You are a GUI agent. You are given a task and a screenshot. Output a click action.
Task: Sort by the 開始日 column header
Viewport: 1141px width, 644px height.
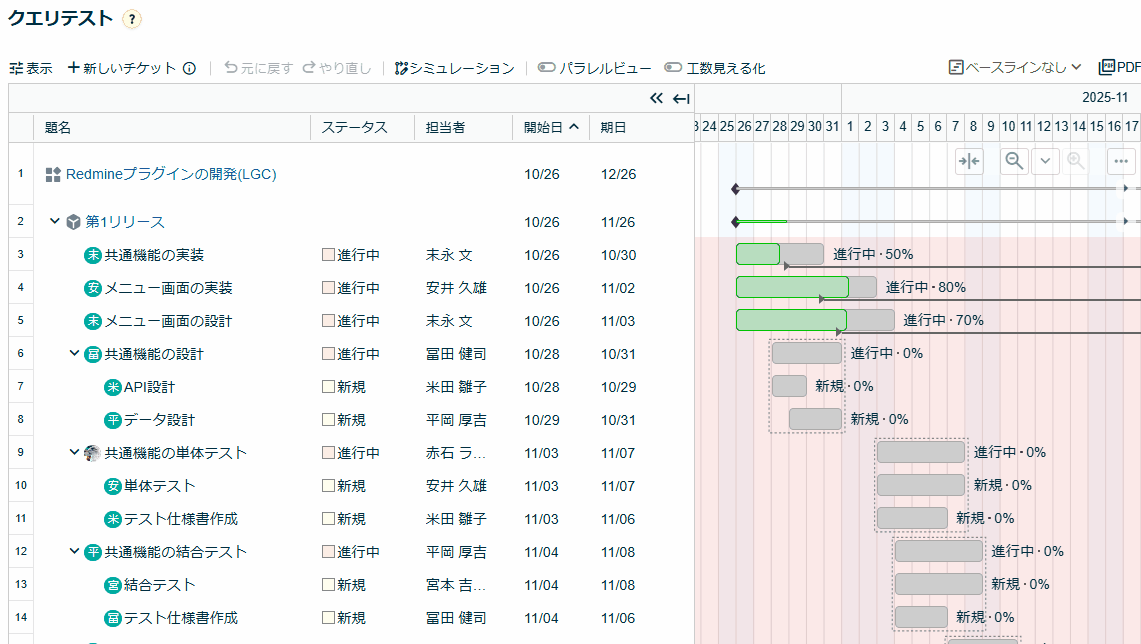[x=545, y=127]
